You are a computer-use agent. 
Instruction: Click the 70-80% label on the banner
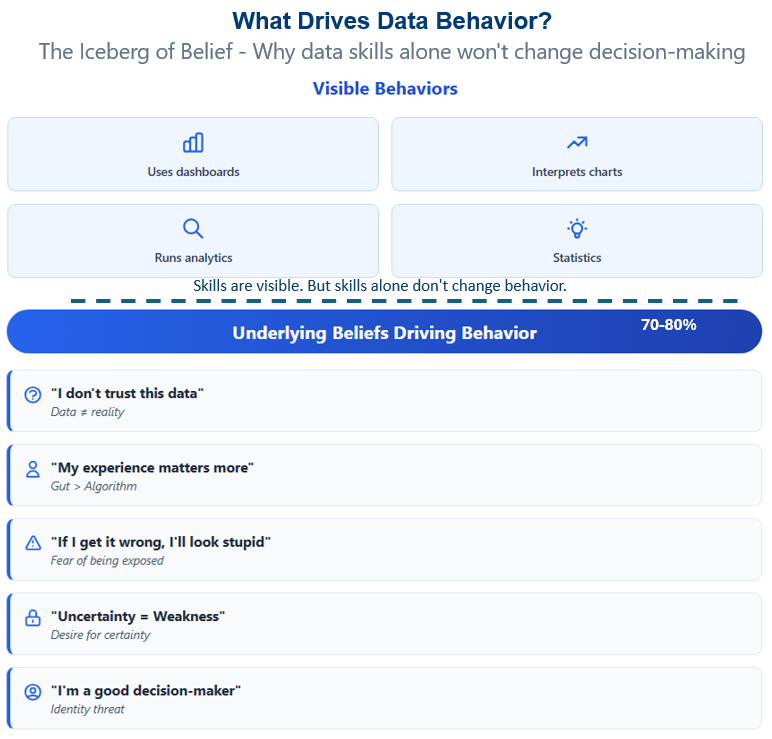(x=669, y=325)
